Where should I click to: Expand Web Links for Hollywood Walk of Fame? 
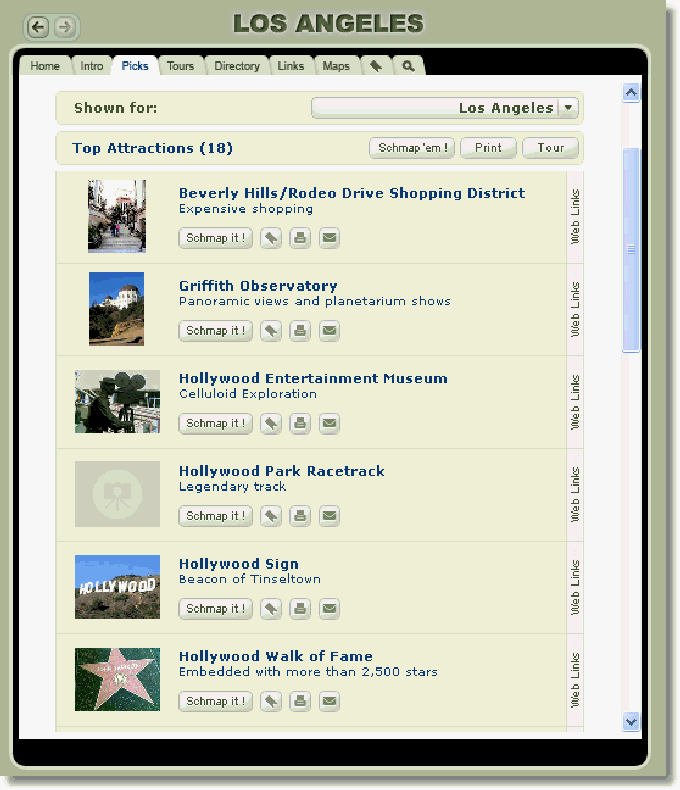[575, 681]
